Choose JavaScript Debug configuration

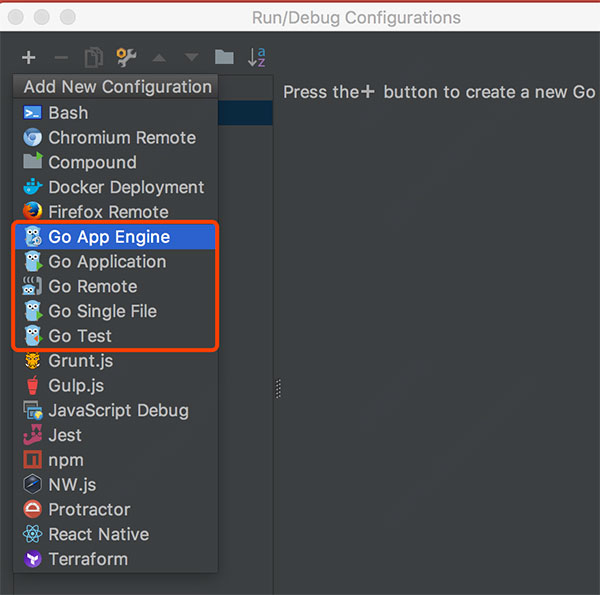[x=115, y=410]
